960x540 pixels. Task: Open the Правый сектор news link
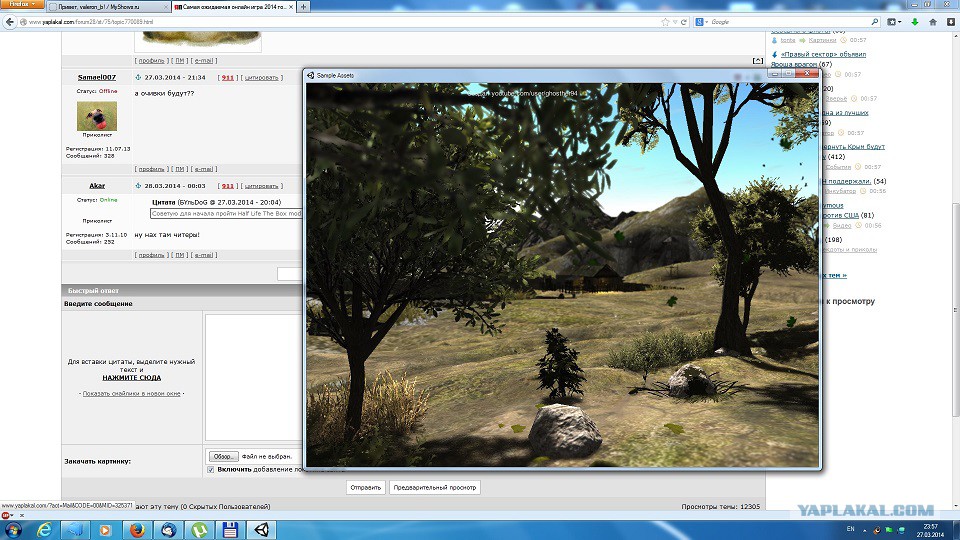tap(823, 54)
